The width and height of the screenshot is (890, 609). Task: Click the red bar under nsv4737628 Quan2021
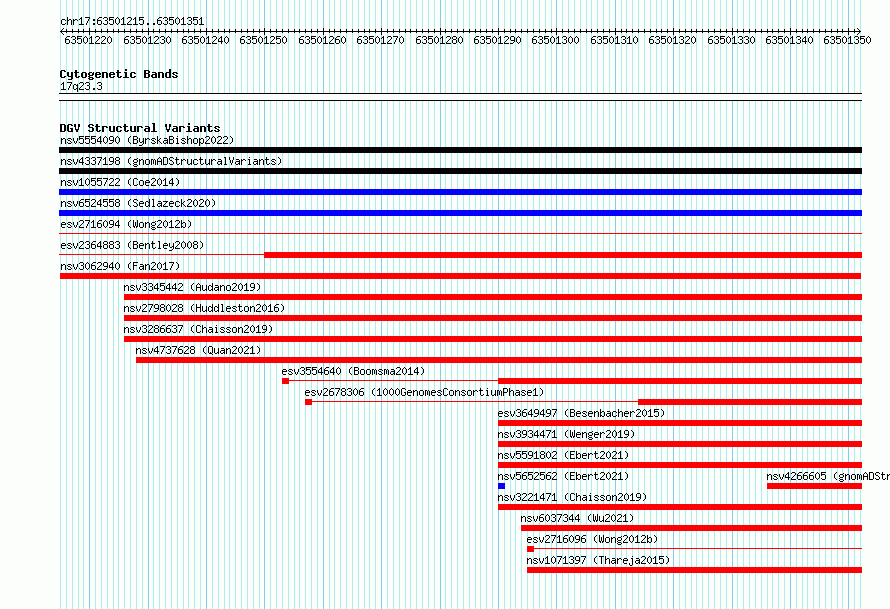pyautogui.click(x=499, y=360)
